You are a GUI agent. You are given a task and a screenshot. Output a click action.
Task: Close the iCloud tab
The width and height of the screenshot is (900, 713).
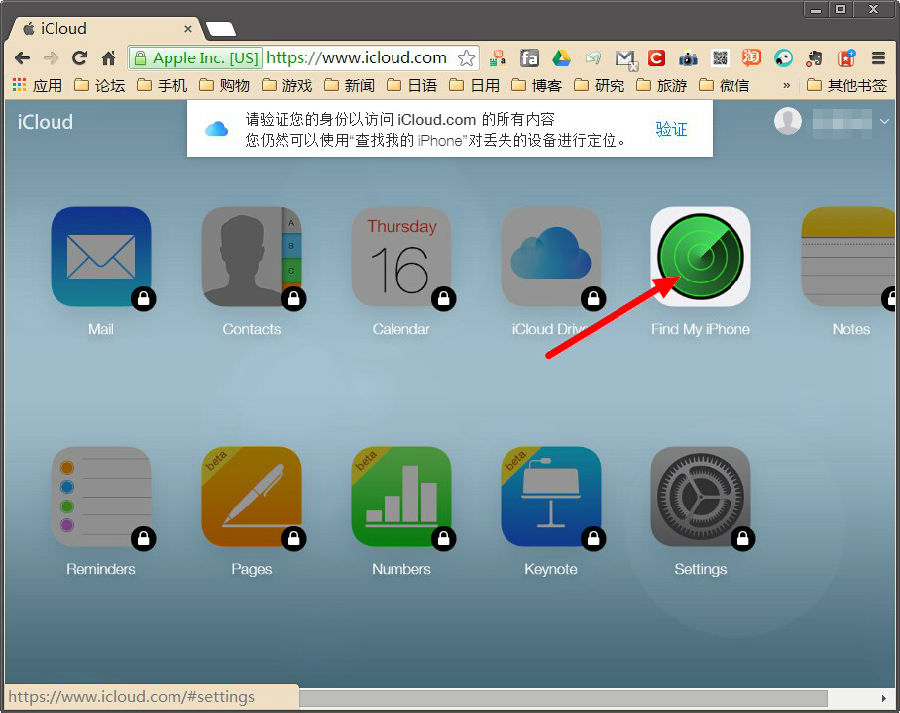click(x=188, y=29)
